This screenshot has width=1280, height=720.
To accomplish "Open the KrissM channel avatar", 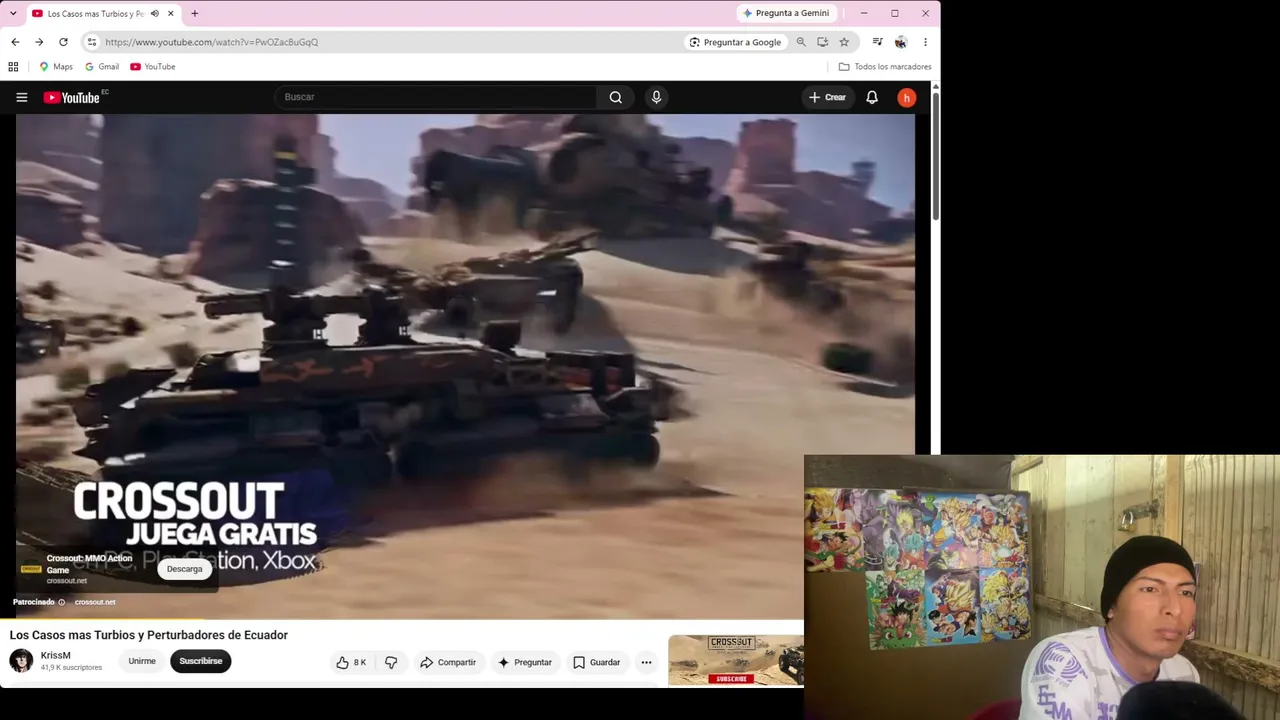I will (21, 661).
